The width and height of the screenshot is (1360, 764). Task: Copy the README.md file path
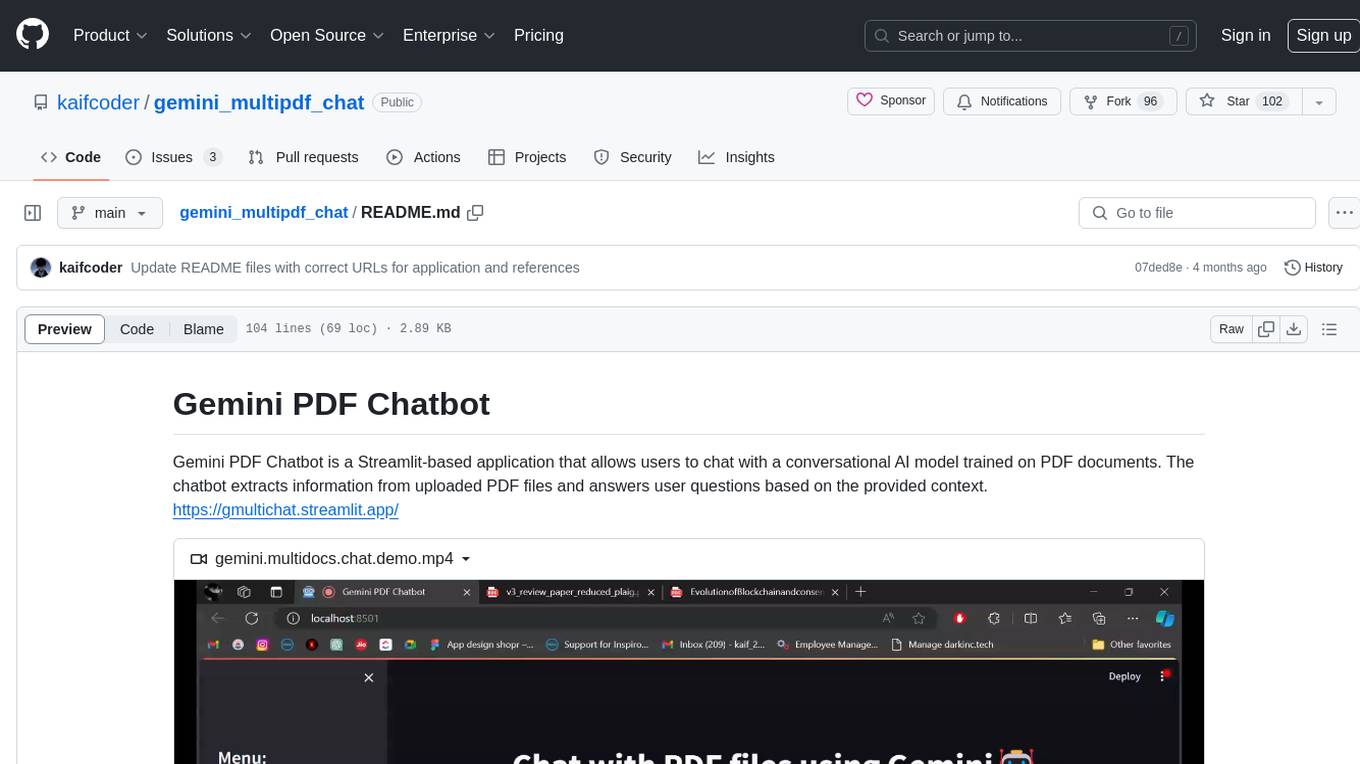(476, 213)
